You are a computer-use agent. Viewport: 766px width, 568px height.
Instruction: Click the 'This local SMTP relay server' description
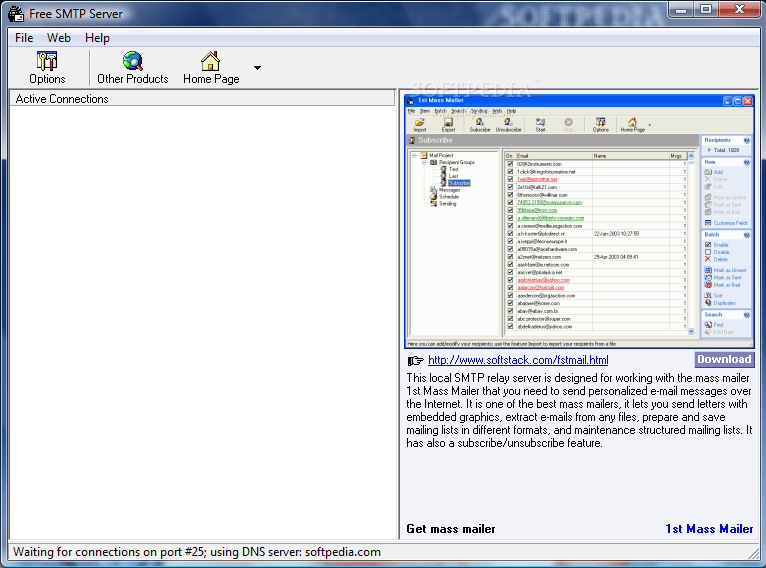579,410
